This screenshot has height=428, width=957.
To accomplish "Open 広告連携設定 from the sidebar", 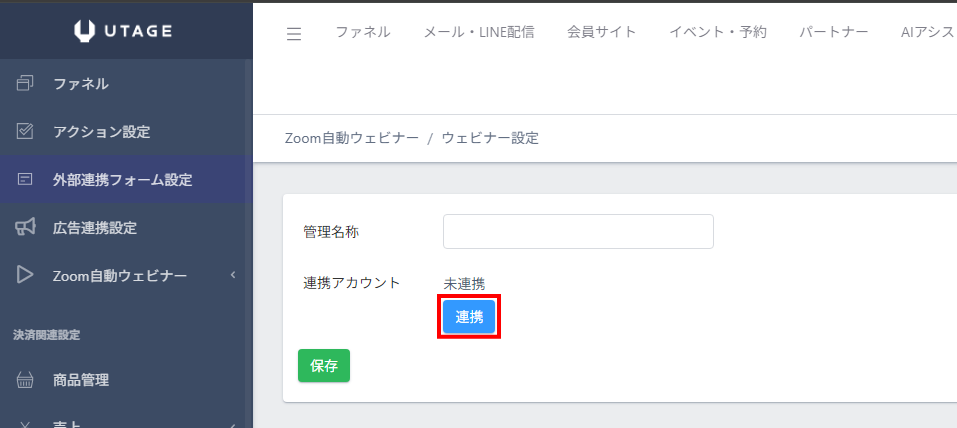I will (x=94, y=228).
